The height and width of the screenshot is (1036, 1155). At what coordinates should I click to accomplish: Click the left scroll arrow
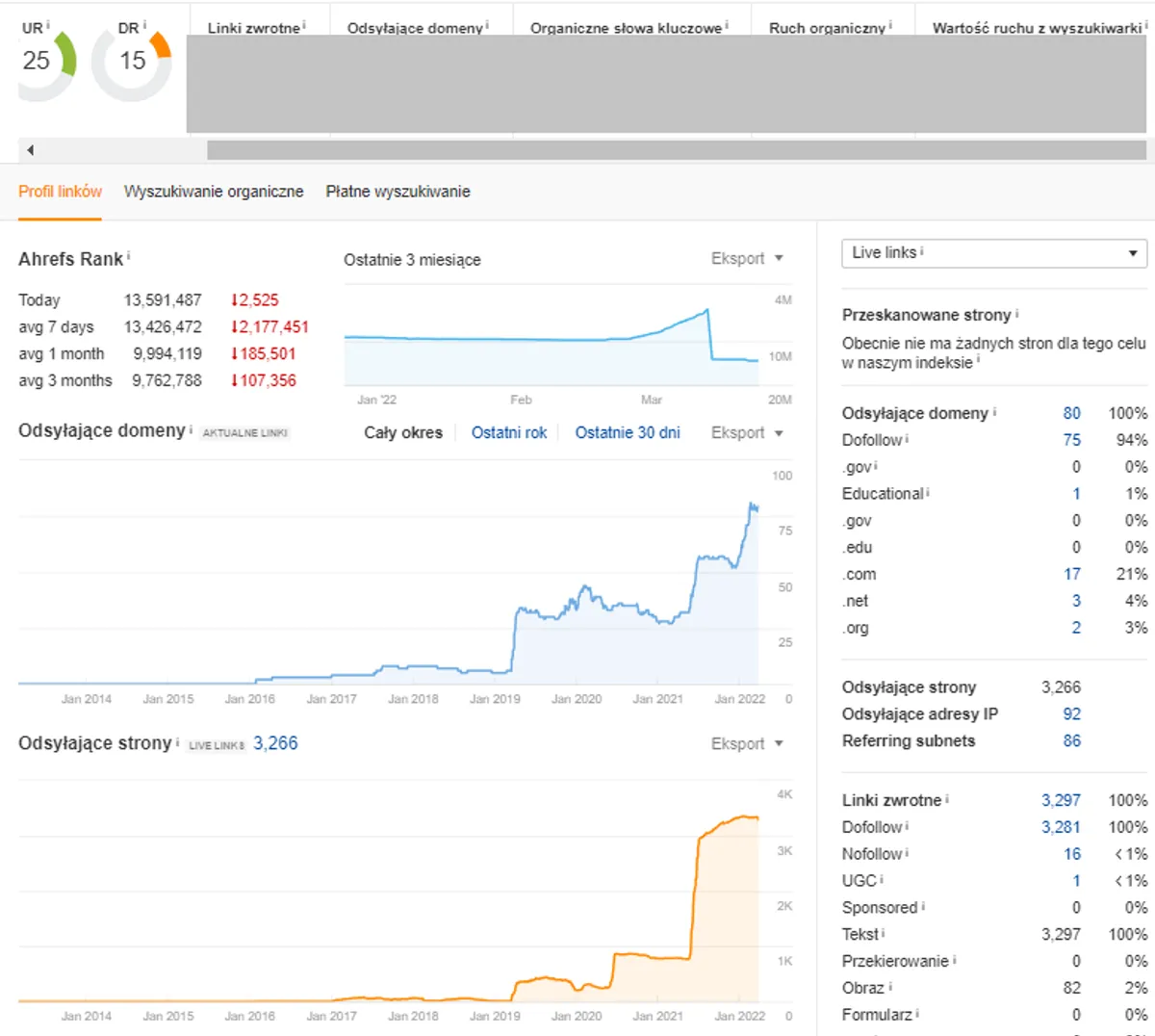click(31, 150)
